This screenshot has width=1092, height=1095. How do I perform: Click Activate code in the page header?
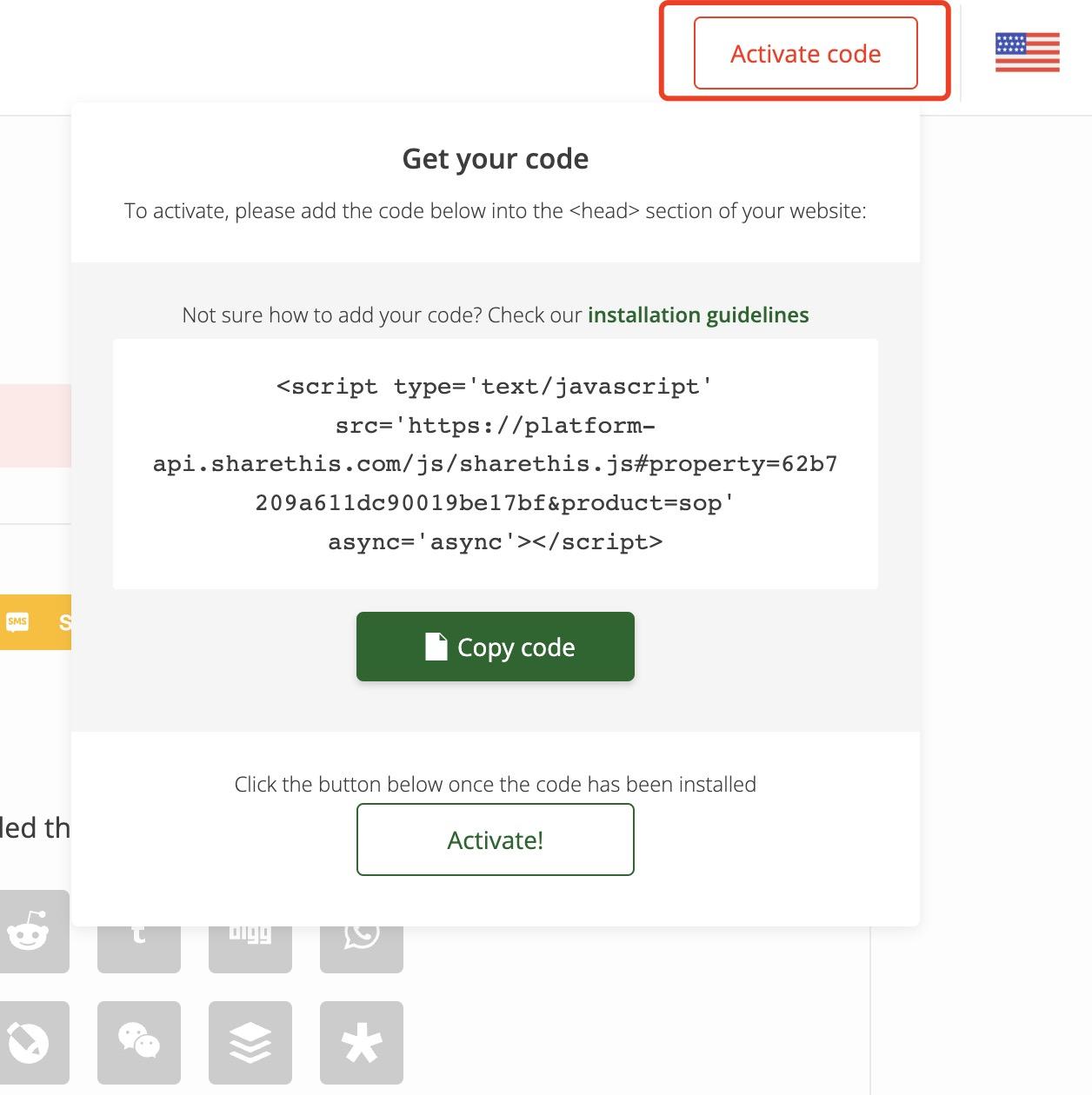pyautogui.click(x=804, y=53)
